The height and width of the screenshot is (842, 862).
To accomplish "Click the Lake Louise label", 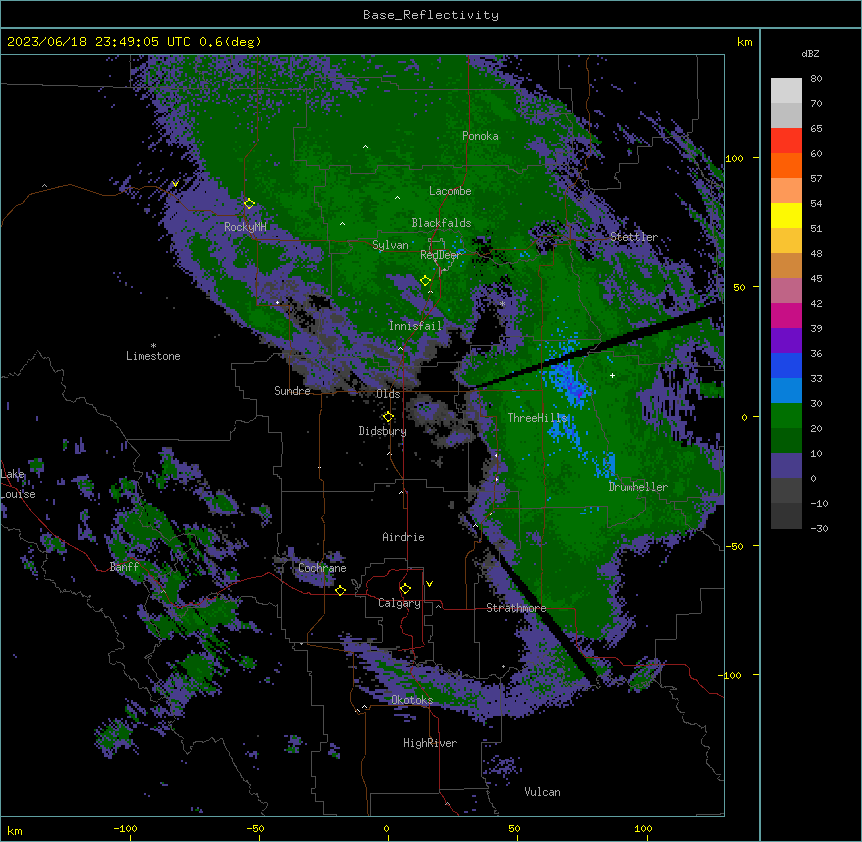I will coord(18,484).
